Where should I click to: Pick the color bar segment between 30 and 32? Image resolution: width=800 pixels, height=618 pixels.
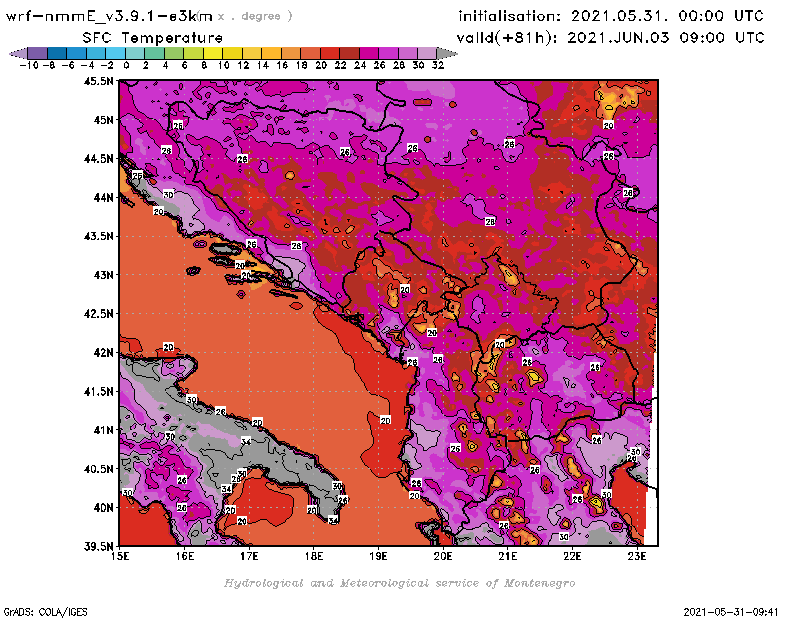pos(427,53)
